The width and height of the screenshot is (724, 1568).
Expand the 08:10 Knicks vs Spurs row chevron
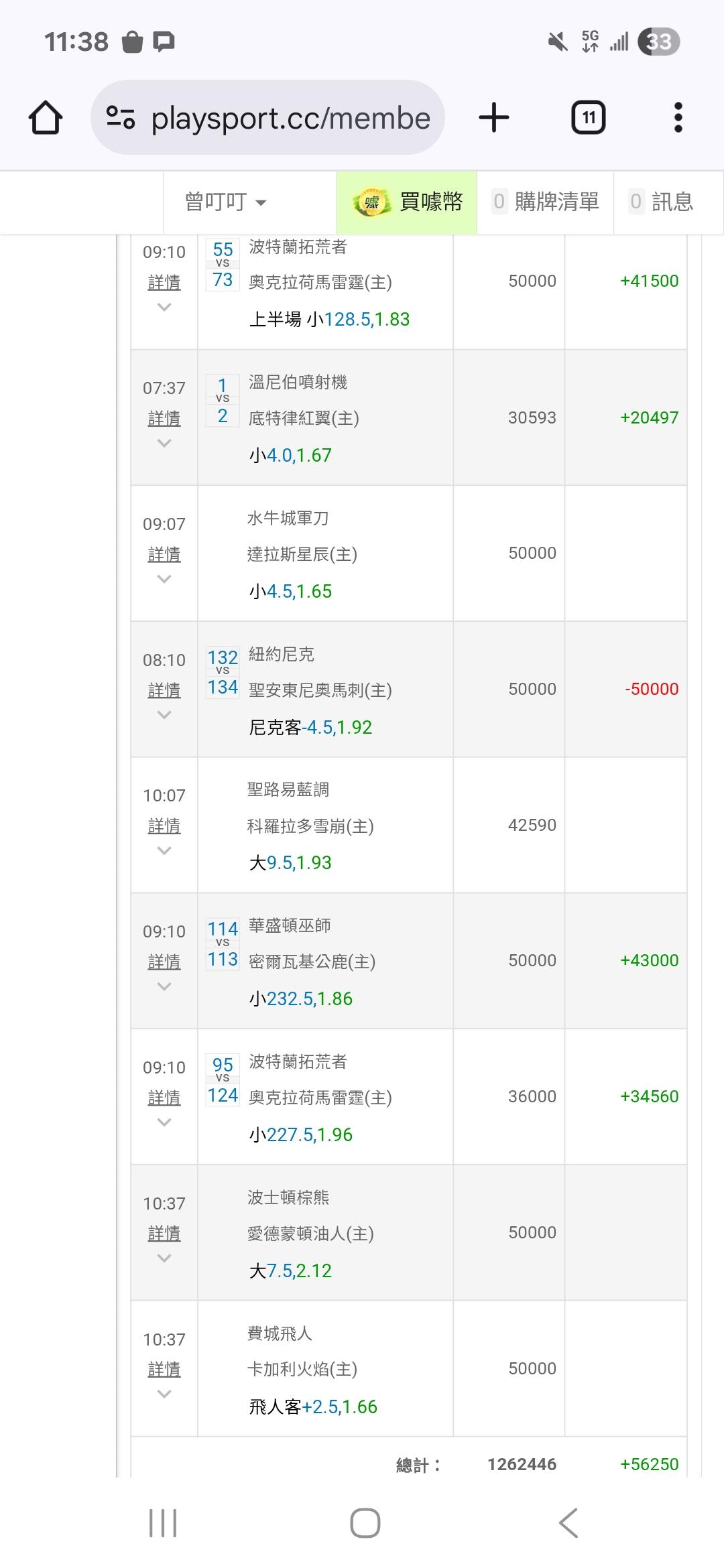tap(164, 715)
